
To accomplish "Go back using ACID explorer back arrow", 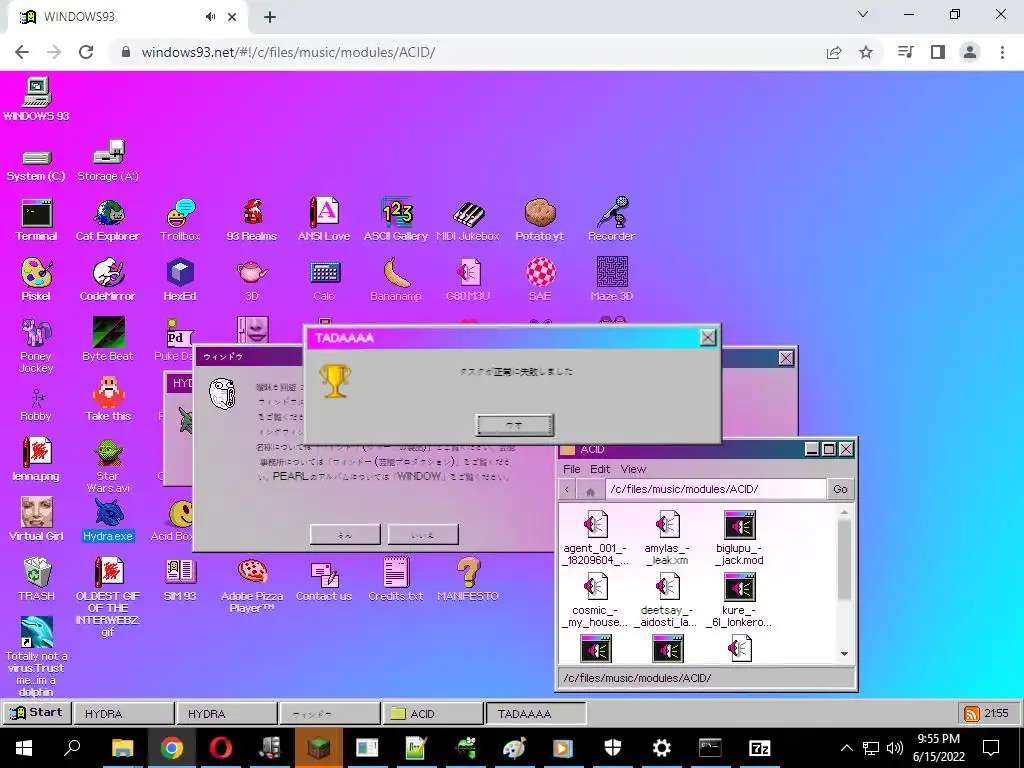I will pyautogui.click(x=567, y=490).
